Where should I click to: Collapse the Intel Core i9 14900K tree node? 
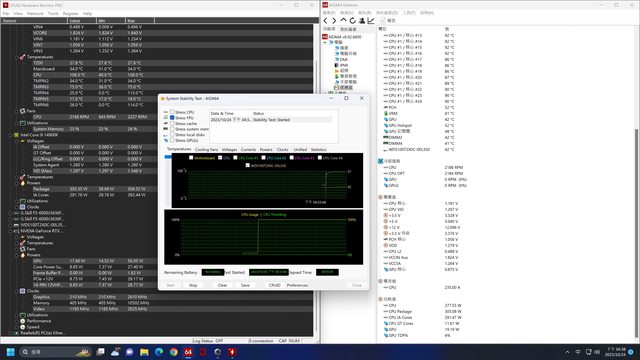11,135
